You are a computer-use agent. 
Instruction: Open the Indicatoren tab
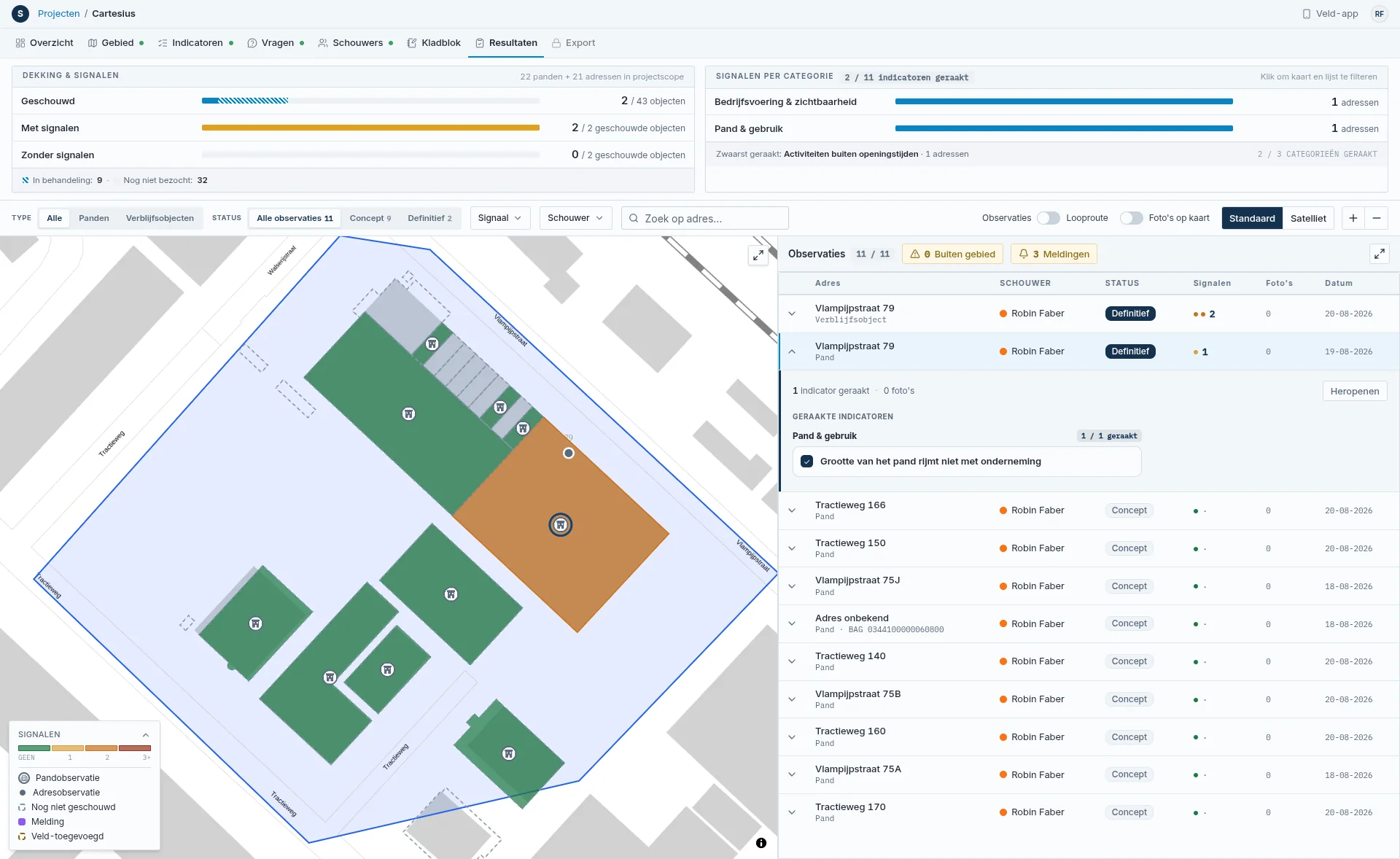(195, 43)
